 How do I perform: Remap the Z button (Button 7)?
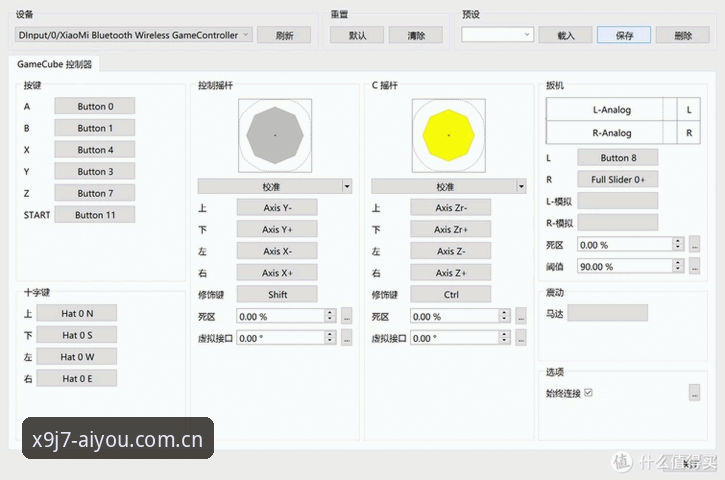[x=95, y=193]
